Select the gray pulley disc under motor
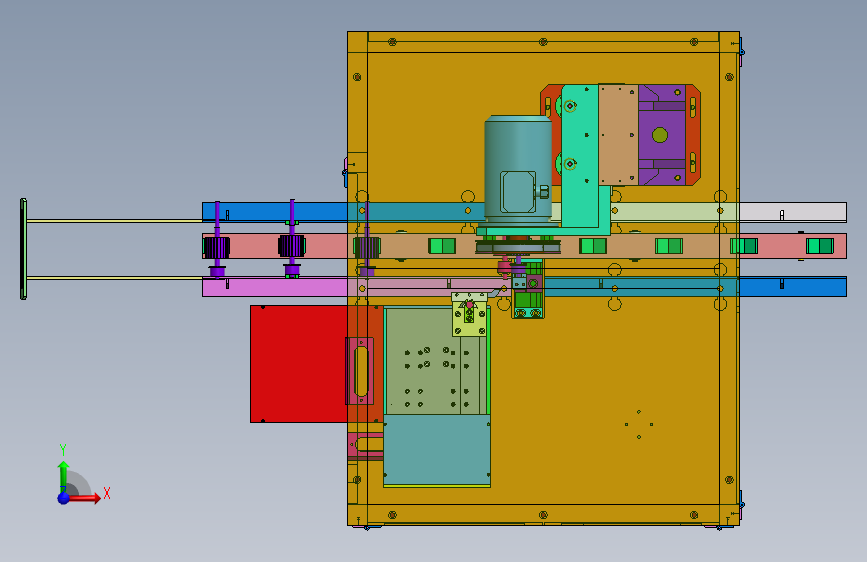 [518, 247]
